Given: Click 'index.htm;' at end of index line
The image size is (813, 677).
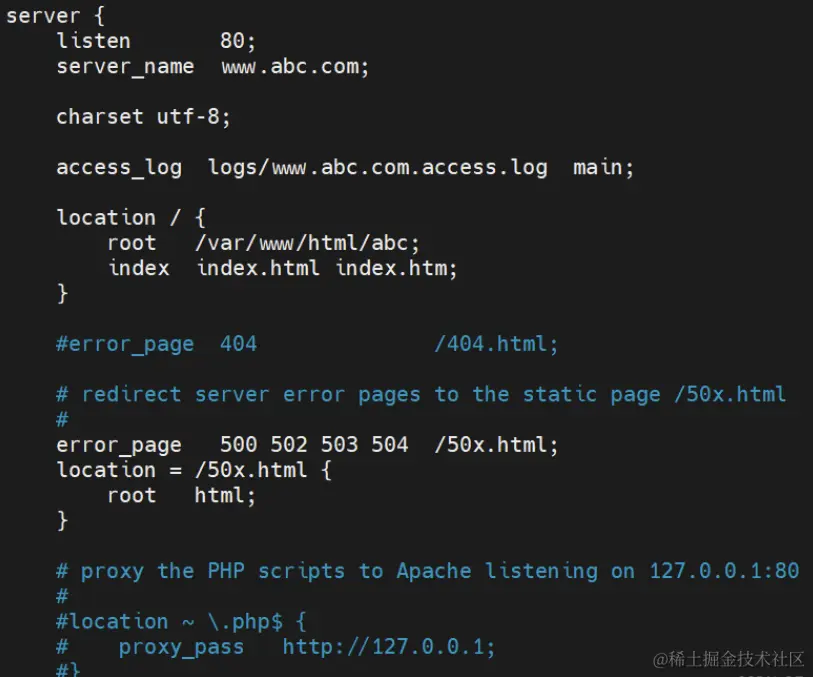Looking at the screenshot, I should click(x=396, y=268).
